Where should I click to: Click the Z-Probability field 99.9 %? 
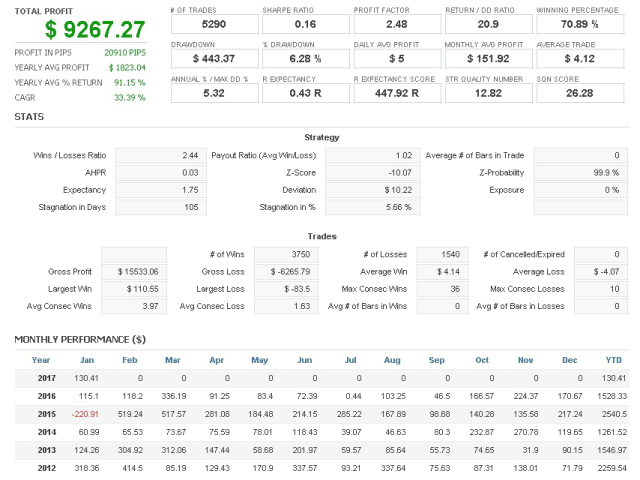[580, 173]
